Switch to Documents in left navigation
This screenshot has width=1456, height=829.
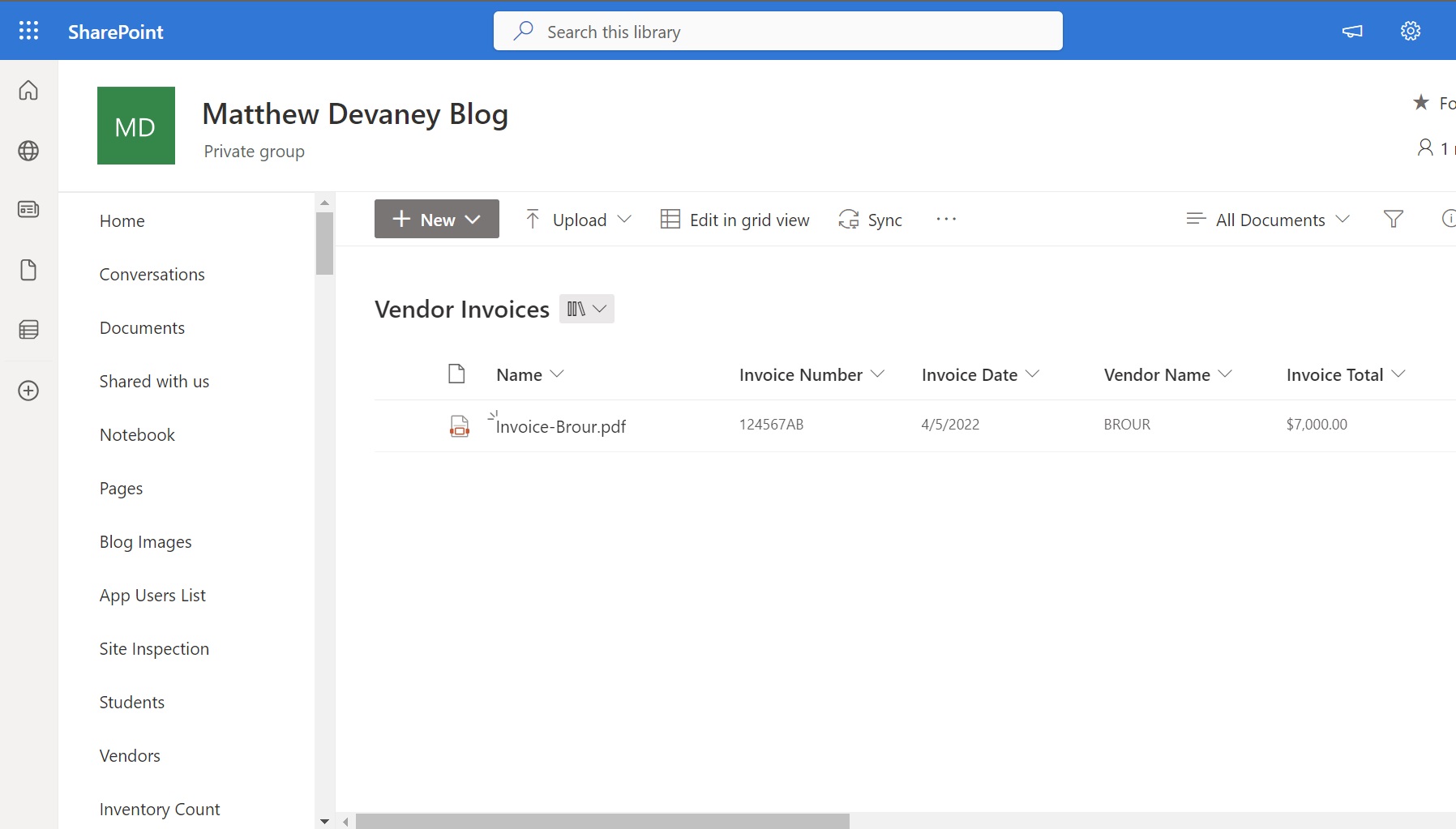pyautogui.click(x=142, y=327)
